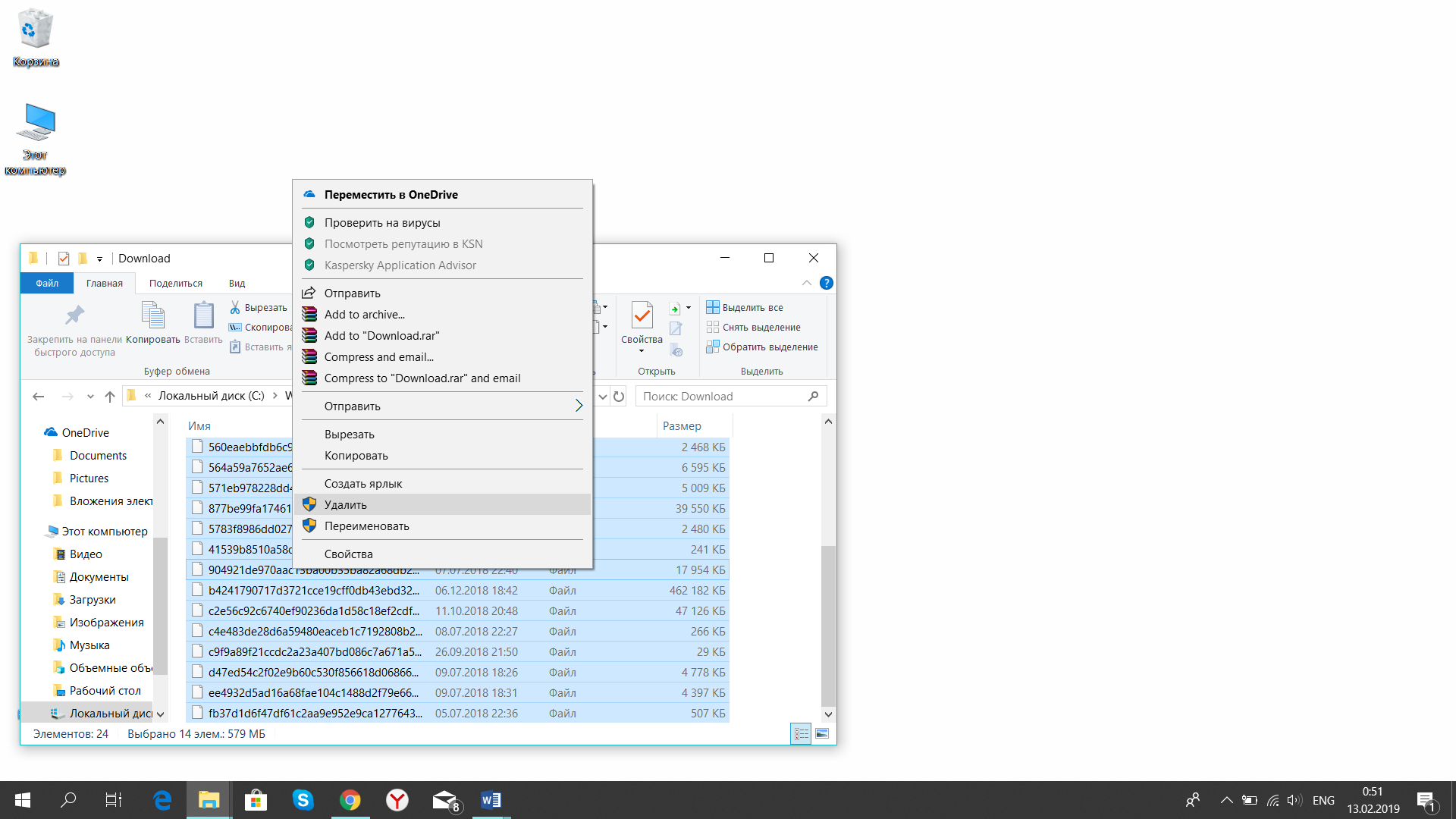
Task: Open taskbar search magnifier
Action: 68,800
